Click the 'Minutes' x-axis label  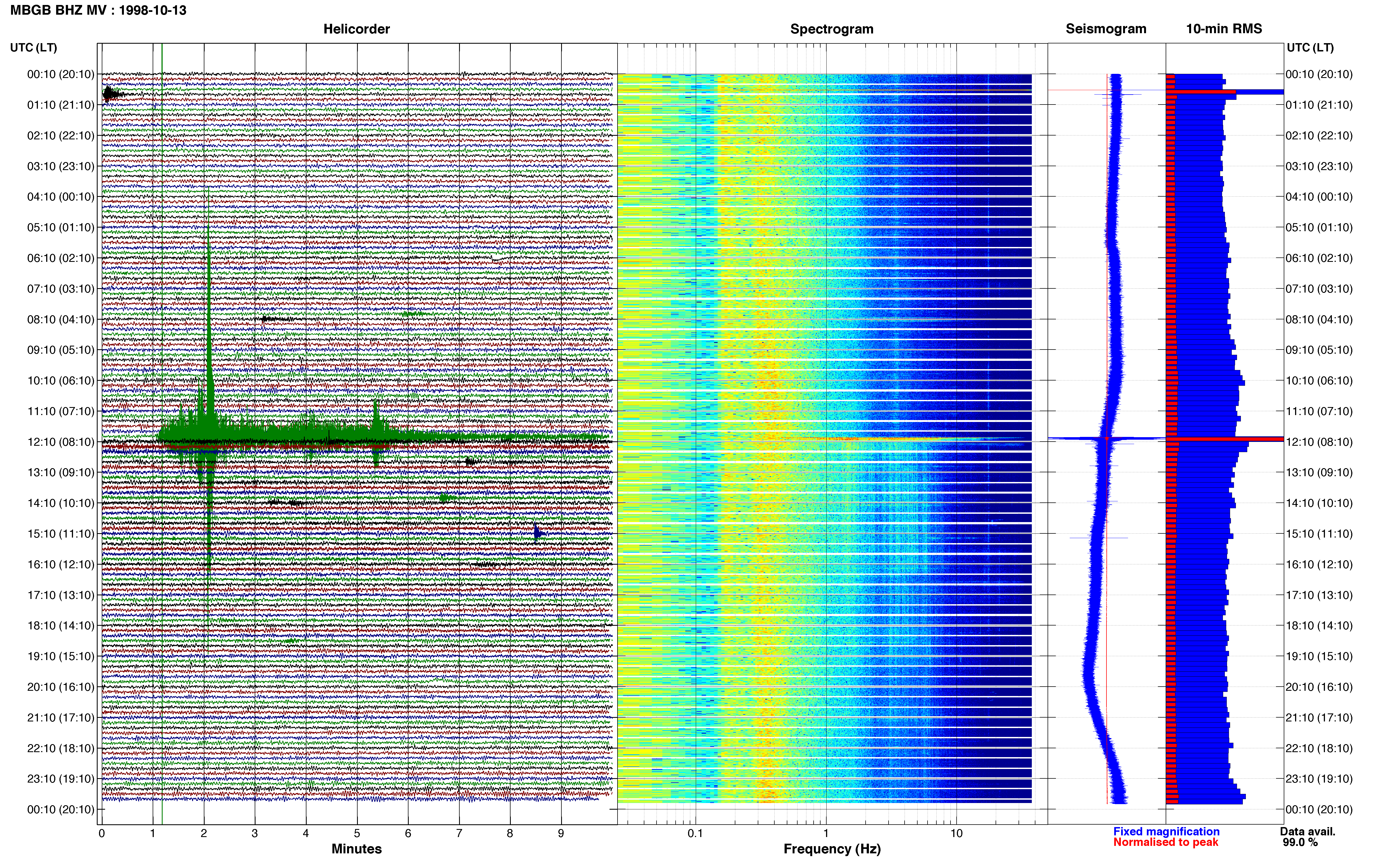(356, 848)
